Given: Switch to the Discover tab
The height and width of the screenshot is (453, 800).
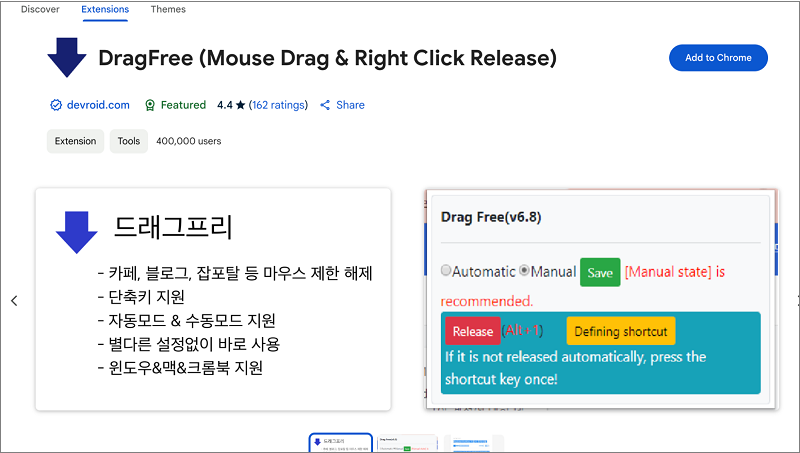Looking at the screenshot, I should click(x=40, y=9).
